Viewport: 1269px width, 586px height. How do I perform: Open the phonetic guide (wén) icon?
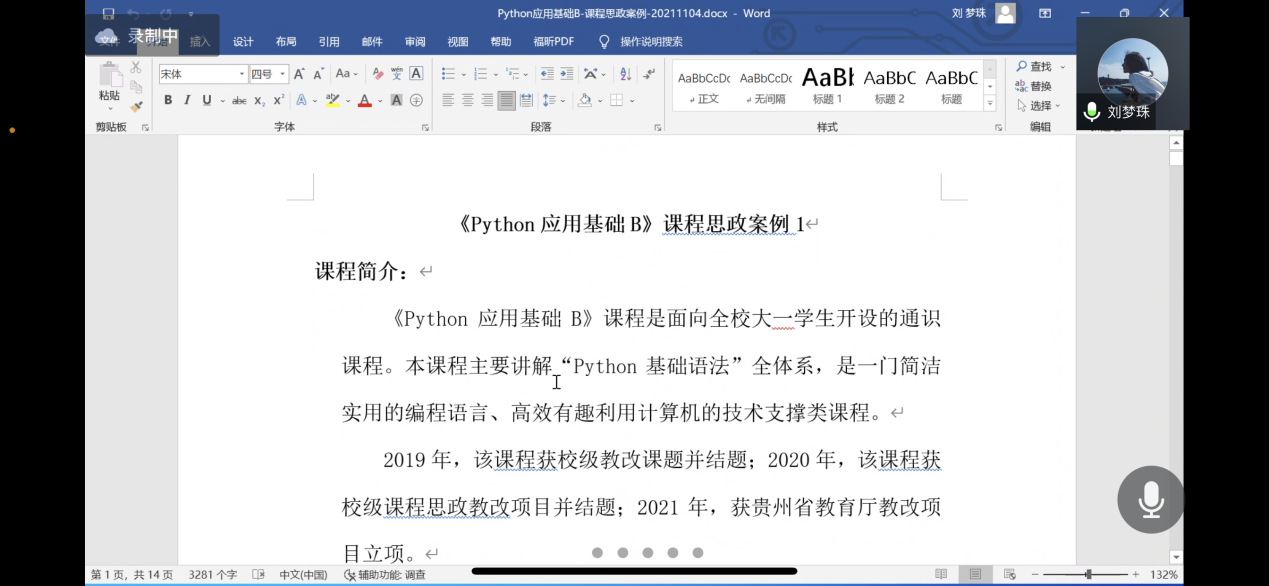coord(397,74)
